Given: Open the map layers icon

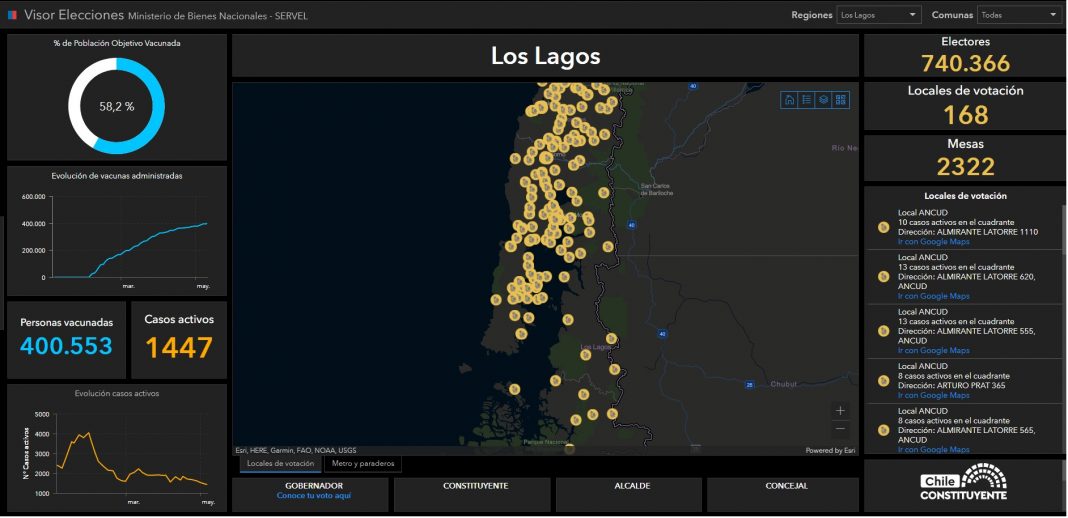Looking at the screenshot, I should point(823,100).
